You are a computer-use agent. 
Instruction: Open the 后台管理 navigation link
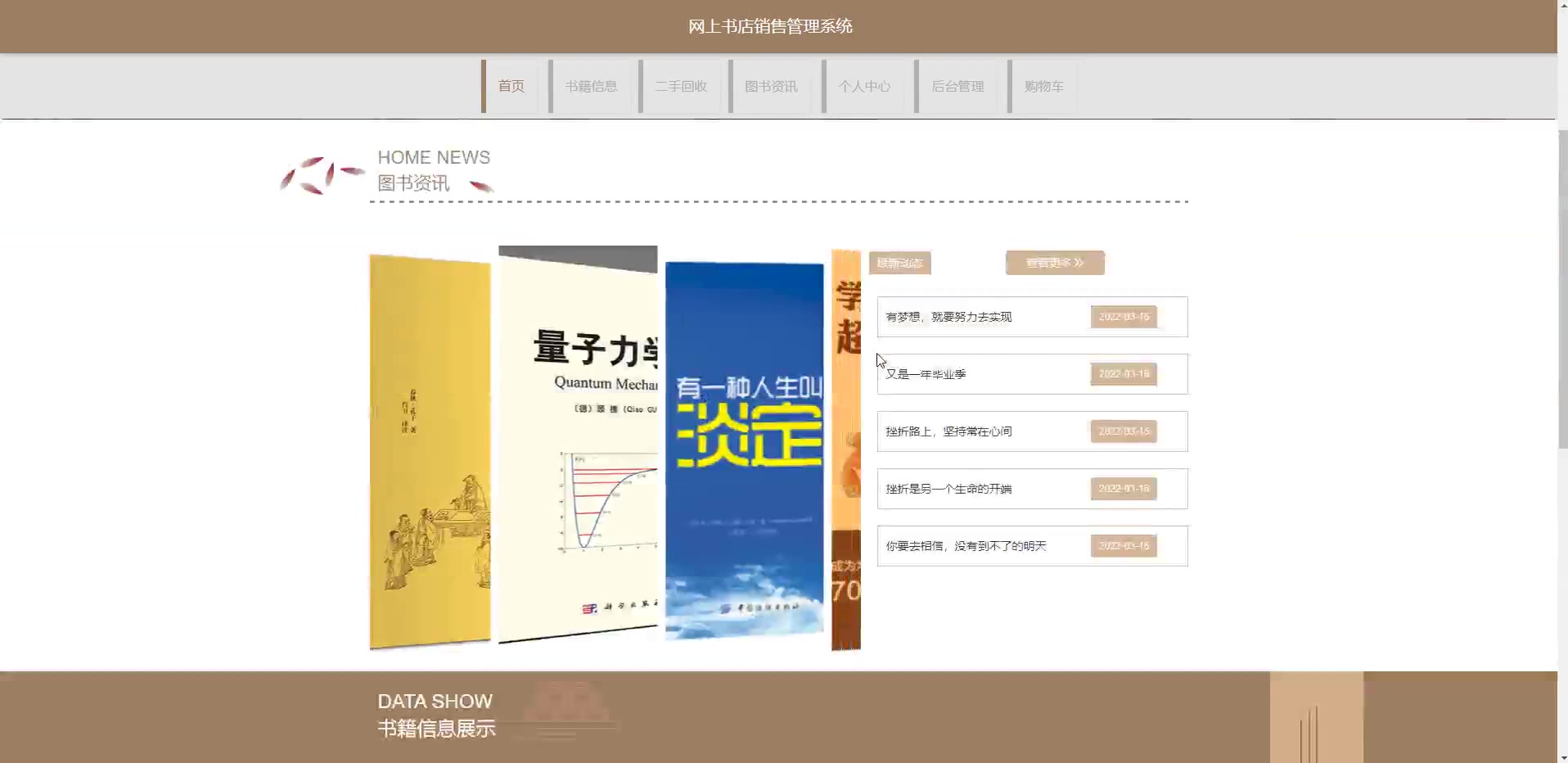tap(957, 86)
